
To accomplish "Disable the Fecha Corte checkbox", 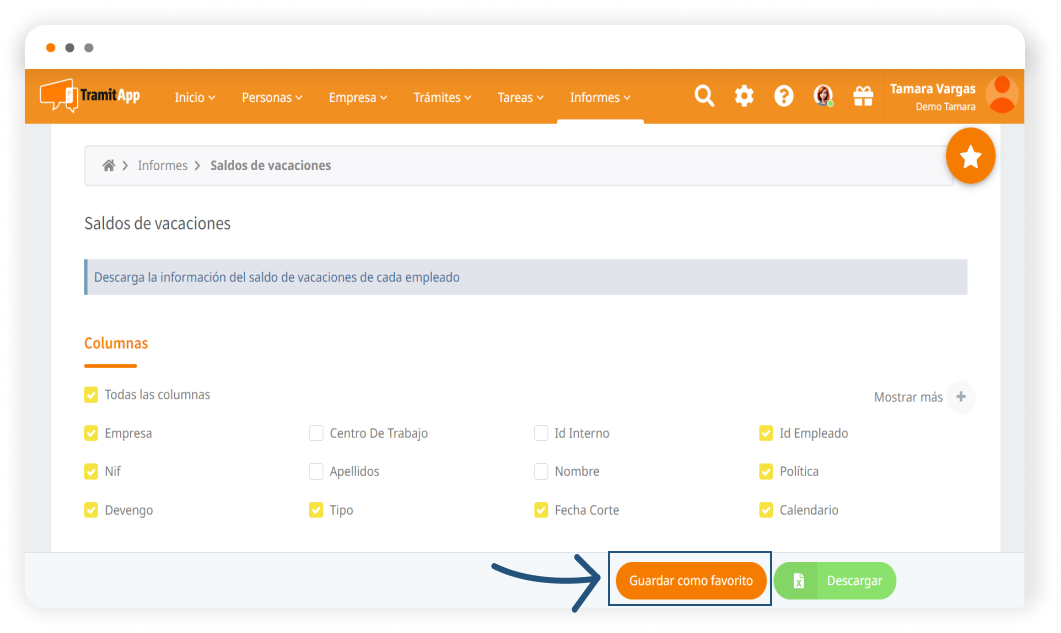I will tap(541, 510).
